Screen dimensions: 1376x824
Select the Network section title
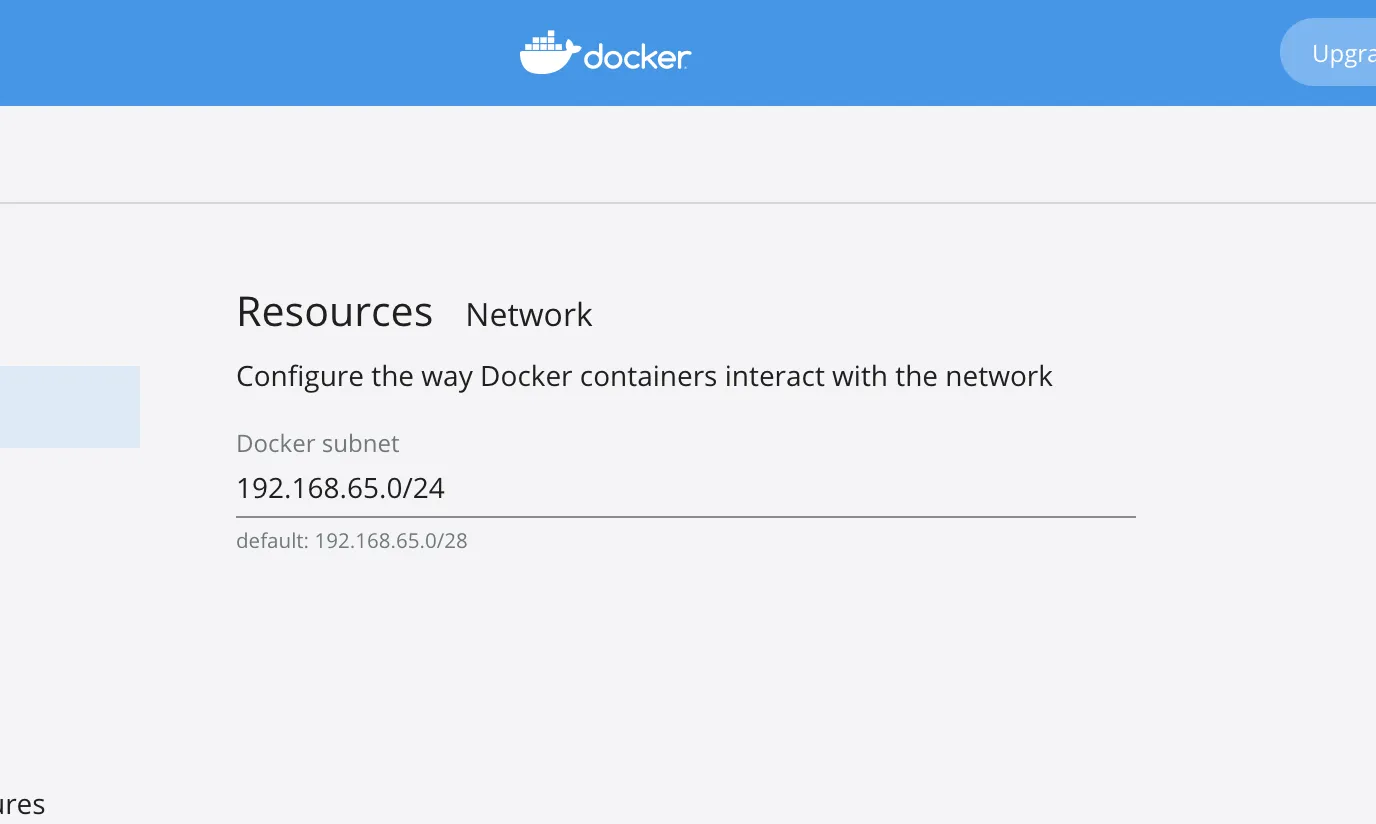click(529, 315)
